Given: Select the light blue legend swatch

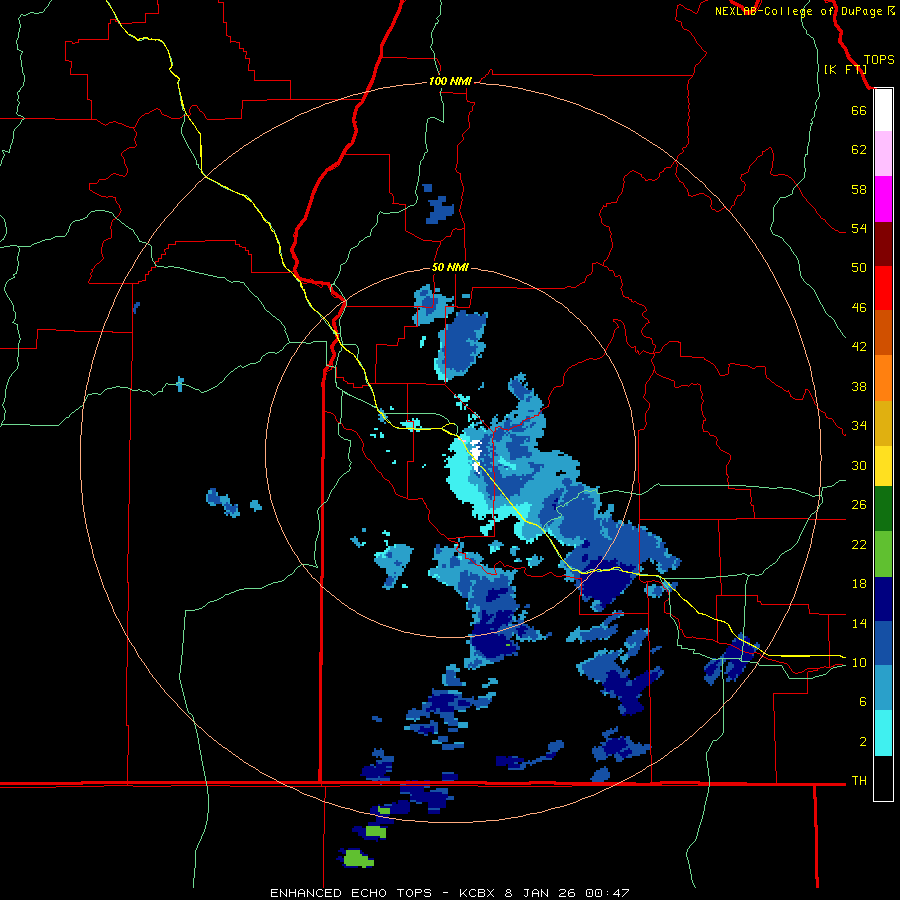Looking at the screenshot, I should click(x=883, y=688).
